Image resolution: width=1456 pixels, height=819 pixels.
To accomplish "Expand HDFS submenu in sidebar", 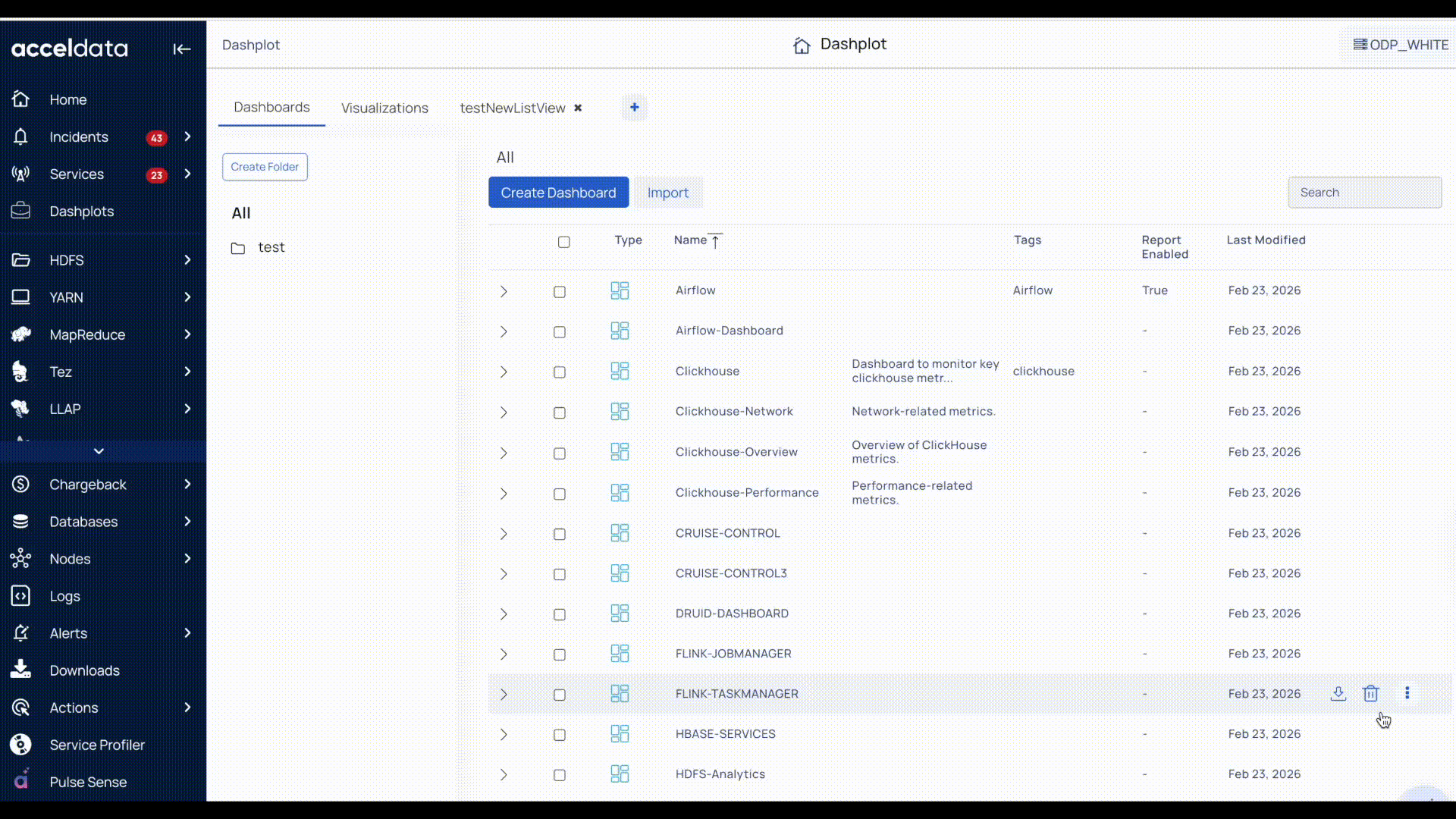I will (187, 260).
